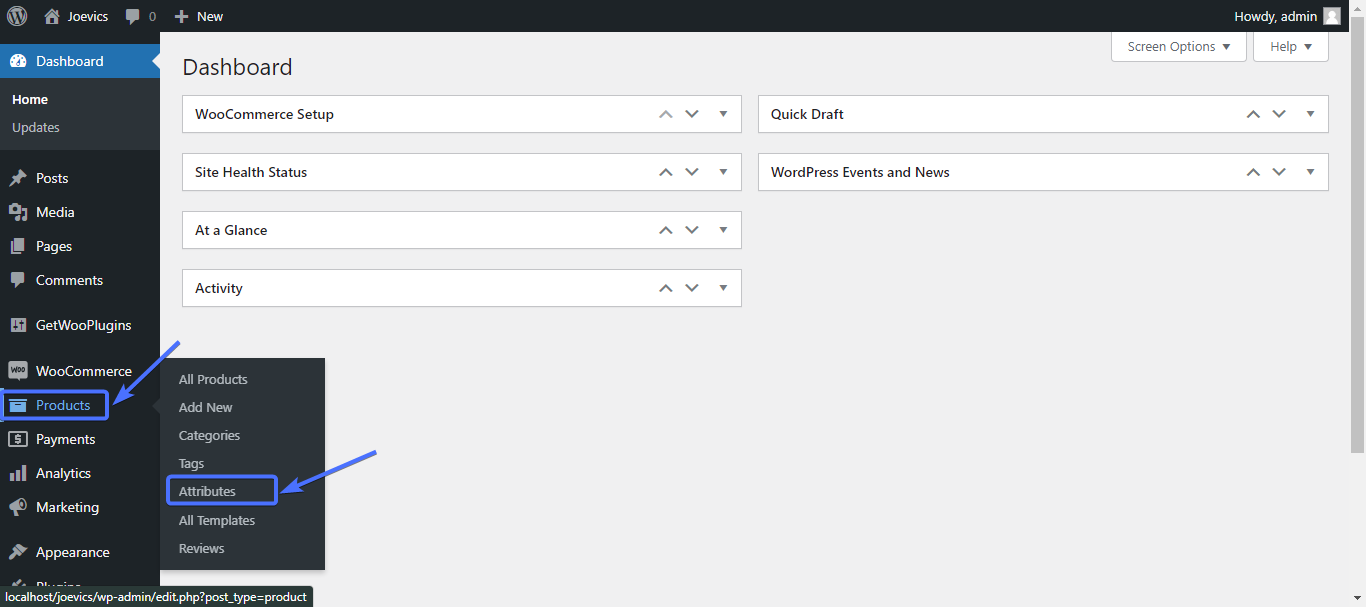Image resolution: width=1366 pixels, height=607 pixels.
Task: Move Site Health Status widget down
Action: pos(692,172)
